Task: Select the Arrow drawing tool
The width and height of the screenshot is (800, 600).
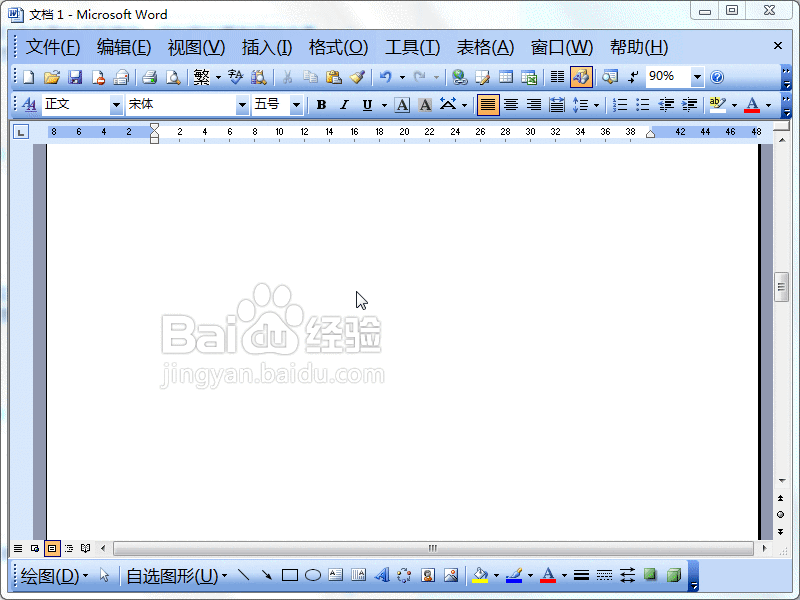Action: tap(266, 576)
